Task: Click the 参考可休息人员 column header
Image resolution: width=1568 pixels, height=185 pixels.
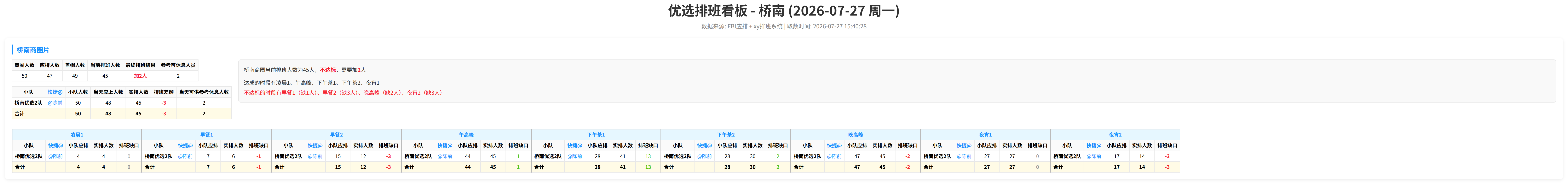Action: point(178,65)
